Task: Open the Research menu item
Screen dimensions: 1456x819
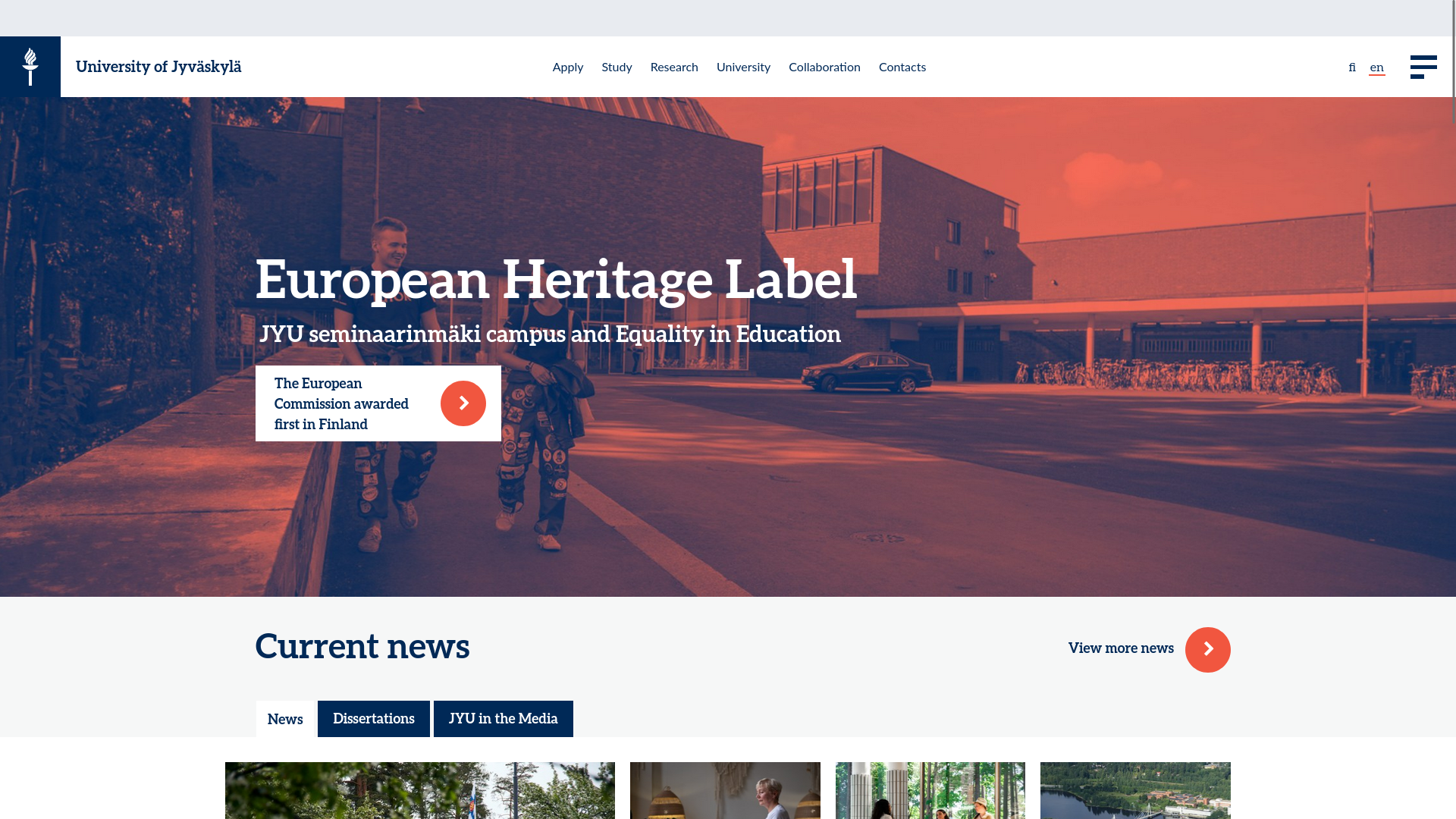Action: (x=674, y=67)
